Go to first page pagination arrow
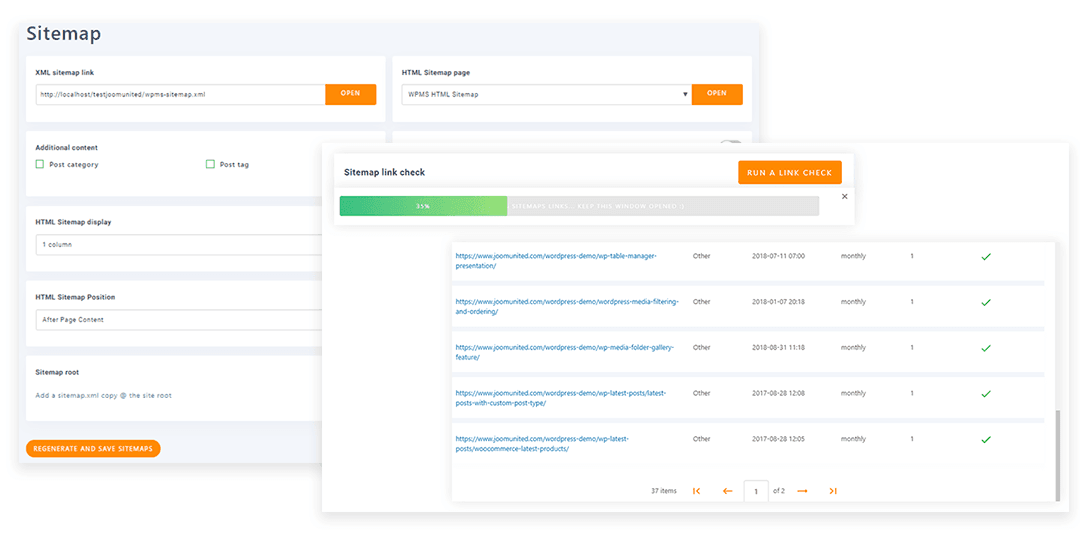Viewport: 1080px width, 540px height. [697, 491]
